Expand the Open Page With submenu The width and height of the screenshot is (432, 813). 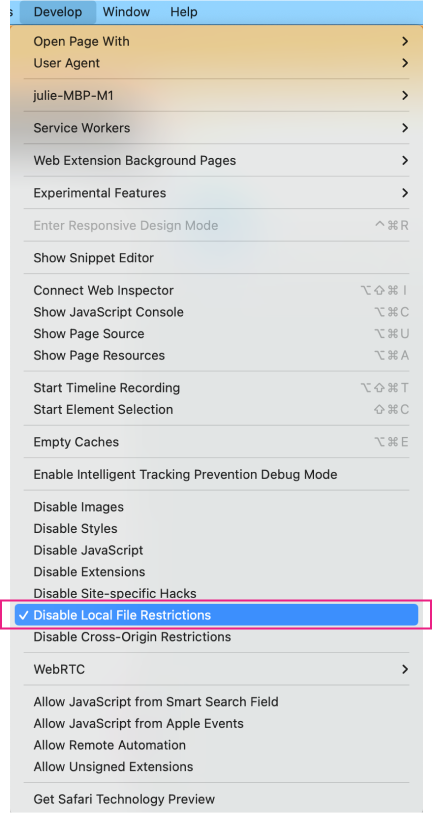[x=216, y=41]
